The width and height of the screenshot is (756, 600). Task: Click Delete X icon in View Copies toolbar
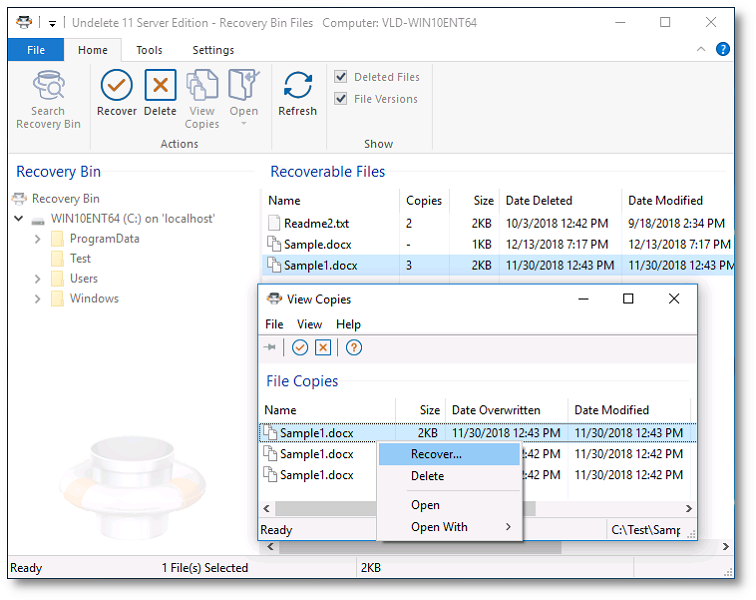coord(323,347)
